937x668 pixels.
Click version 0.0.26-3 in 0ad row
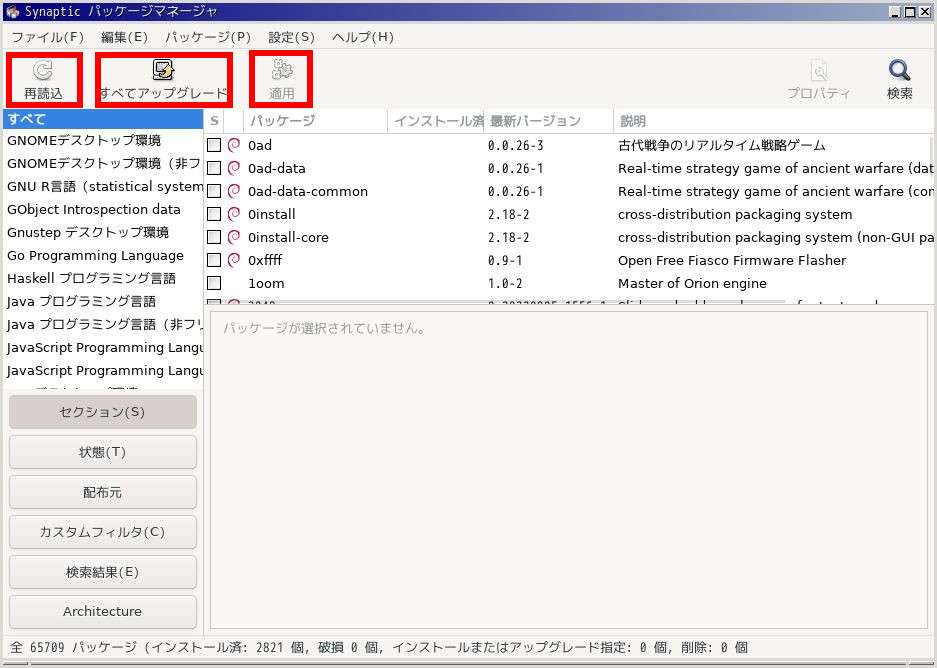(x=516, y=145)
